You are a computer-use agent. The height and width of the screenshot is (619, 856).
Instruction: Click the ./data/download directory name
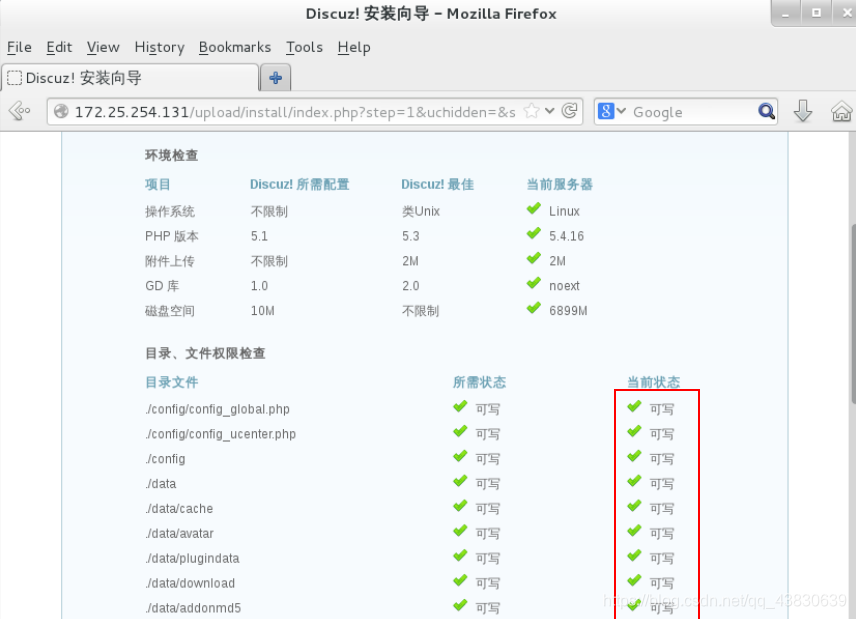[190, 584]
